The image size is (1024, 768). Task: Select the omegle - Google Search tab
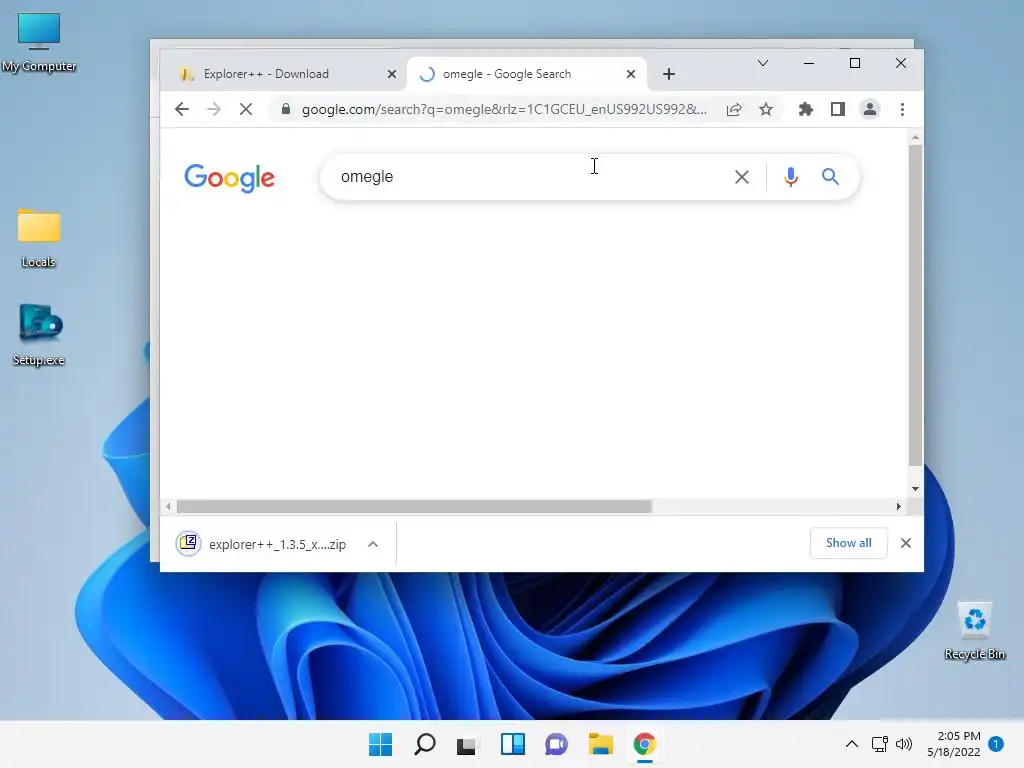coord(527,74)
